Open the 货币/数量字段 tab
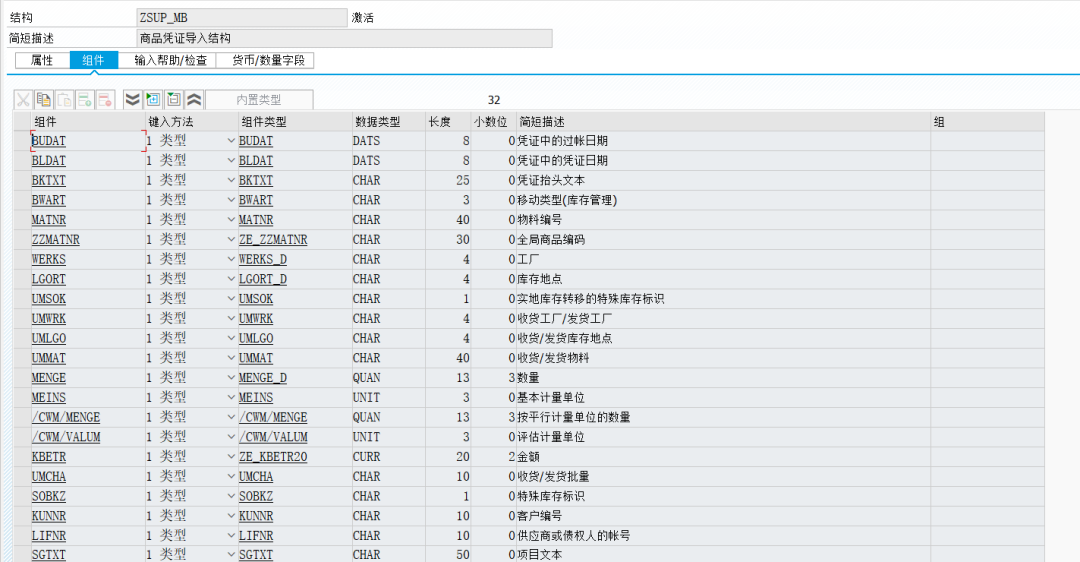The image size is (1080, 562). (x=268, y=61)
